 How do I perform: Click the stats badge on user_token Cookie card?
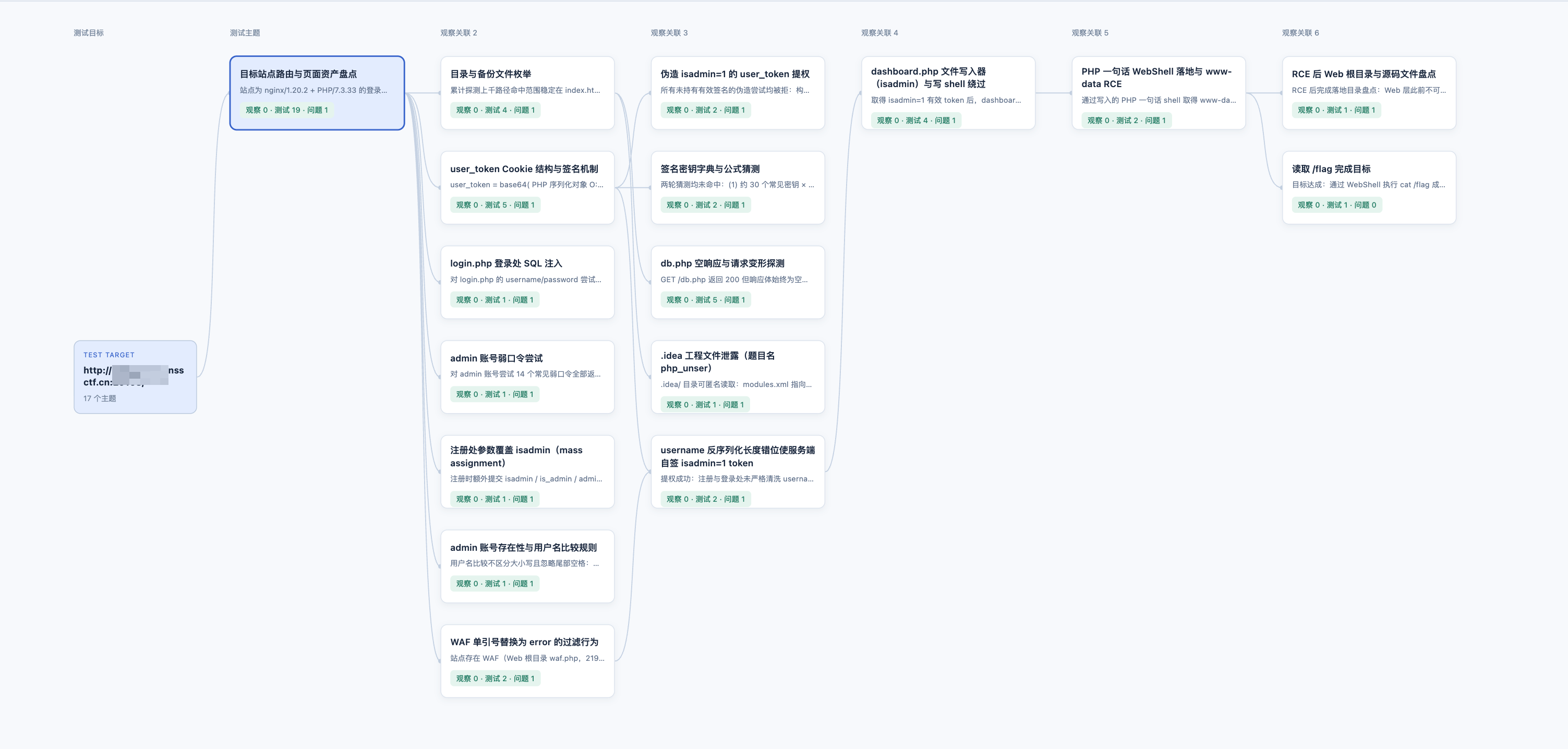(496, 205)
